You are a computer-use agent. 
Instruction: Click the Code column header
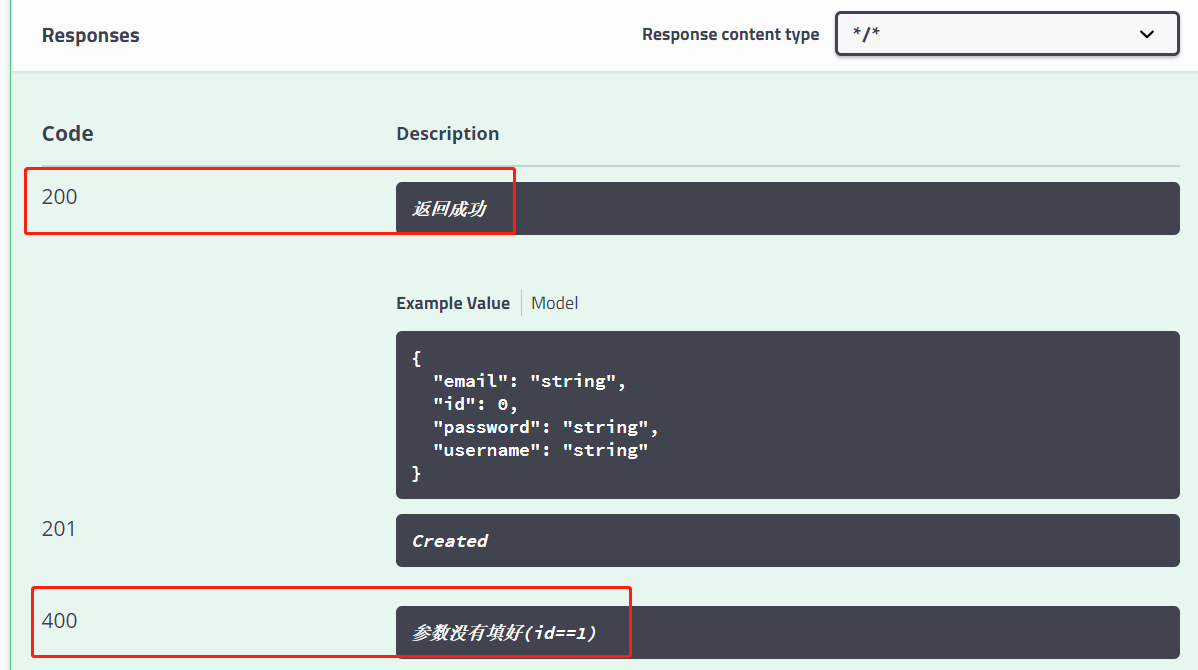click(68, 133)
